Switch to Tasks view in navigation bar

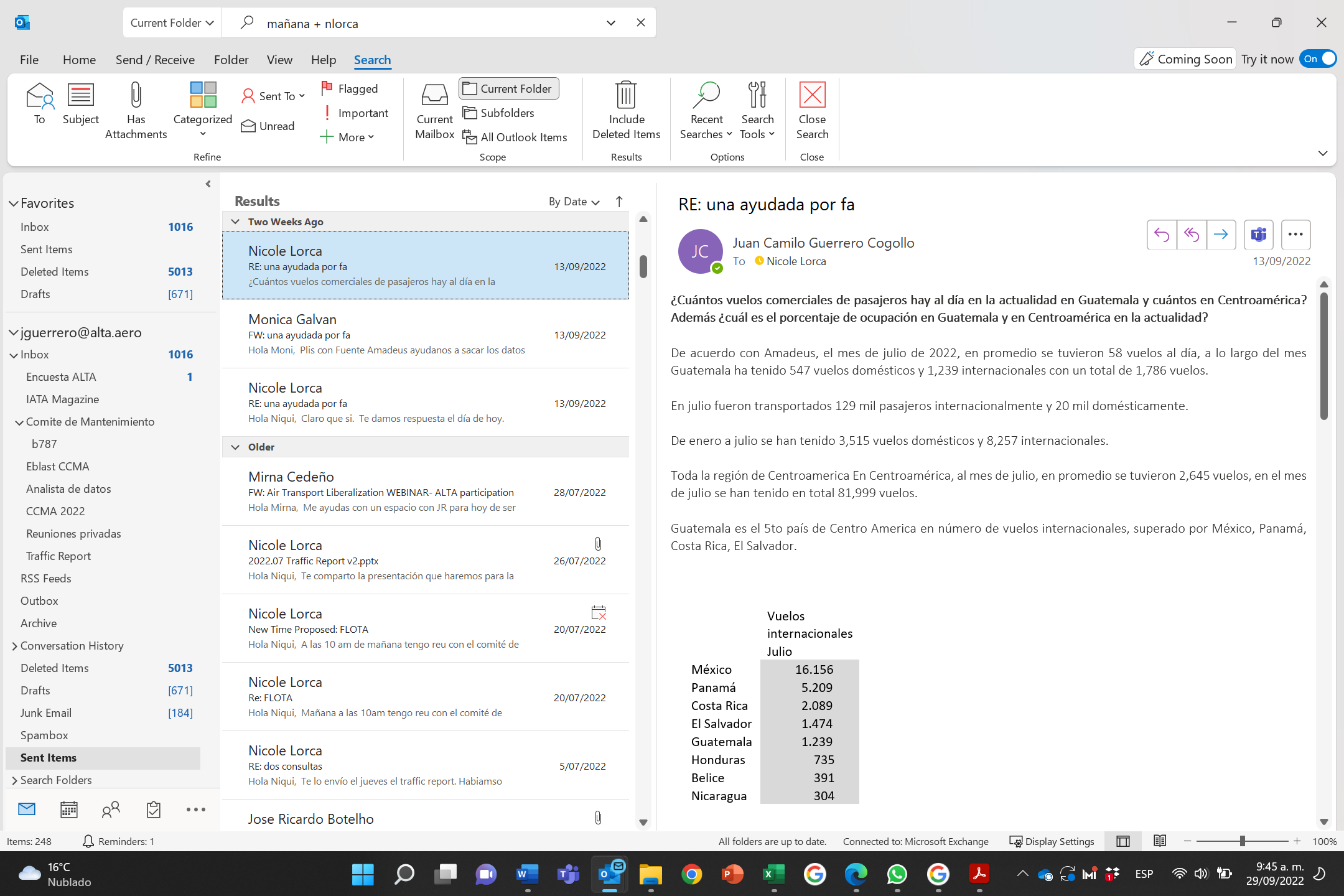click(153, 810)
